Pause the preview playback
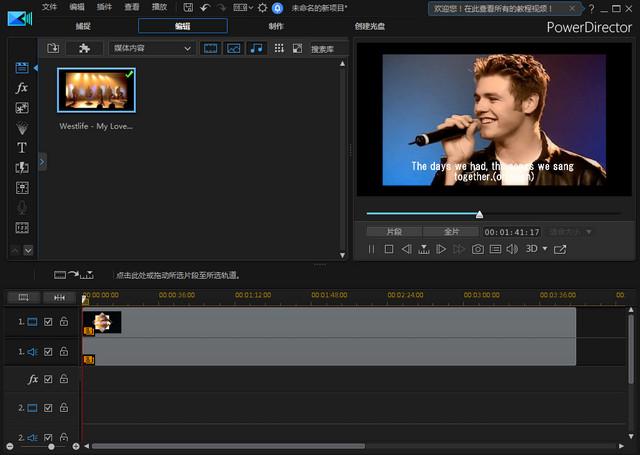Viewport: 640px width, 455px height. tap(371, 249)
